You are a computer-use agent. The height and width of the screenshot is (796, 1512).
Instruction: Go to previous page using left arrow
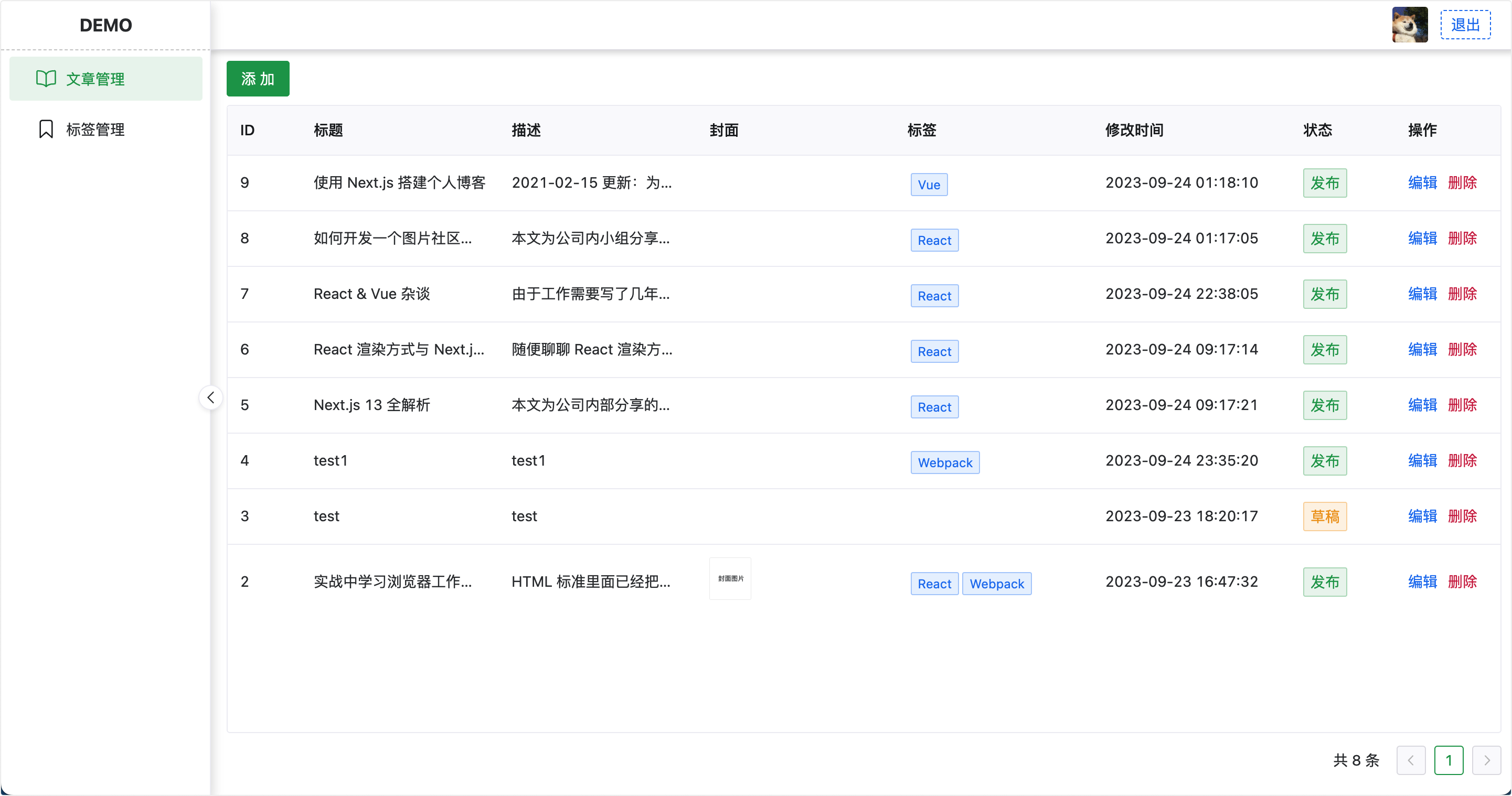1410,760
